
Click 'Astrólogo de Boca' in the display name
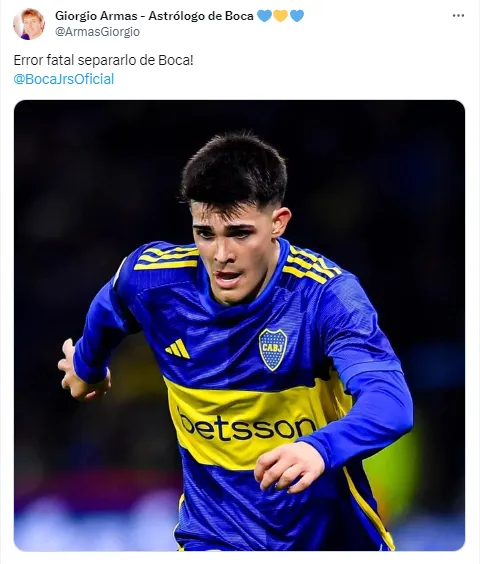click(x=201, y=16)
